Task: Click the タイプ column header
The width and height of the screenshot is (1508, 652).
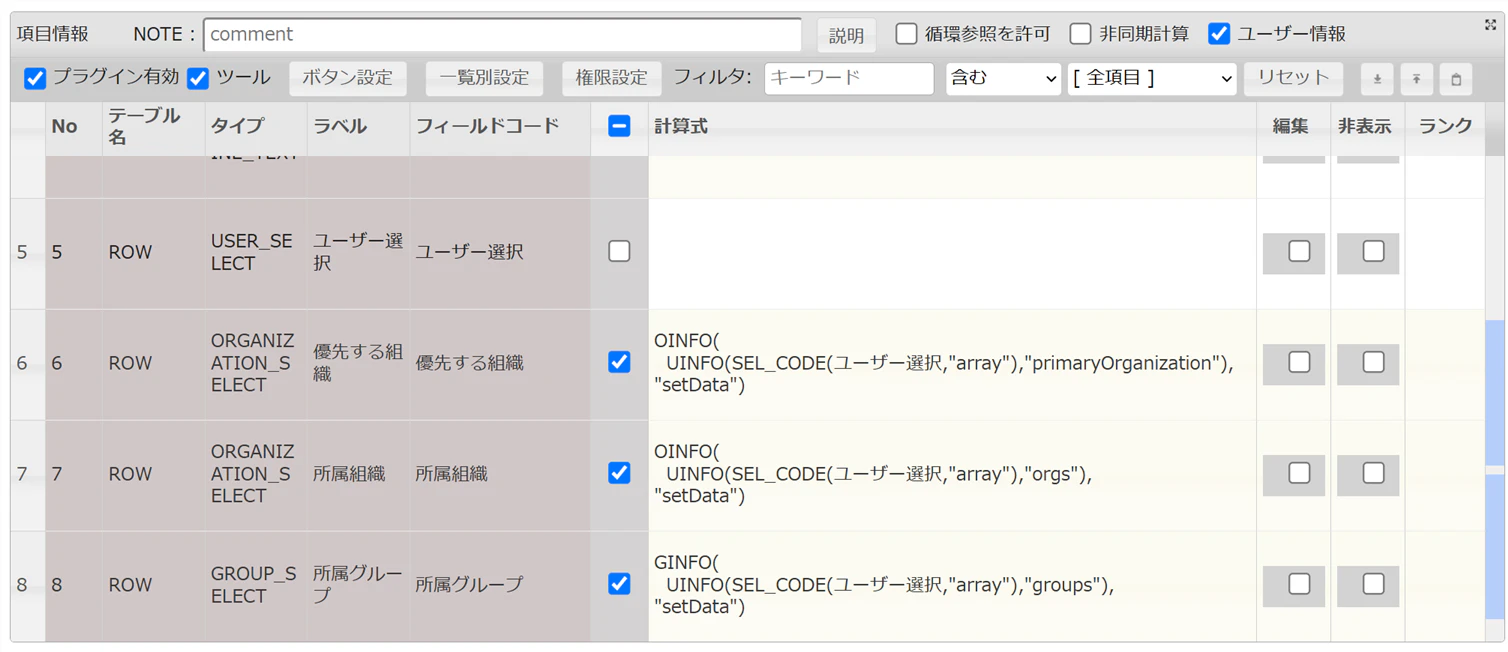Action: 255,127
